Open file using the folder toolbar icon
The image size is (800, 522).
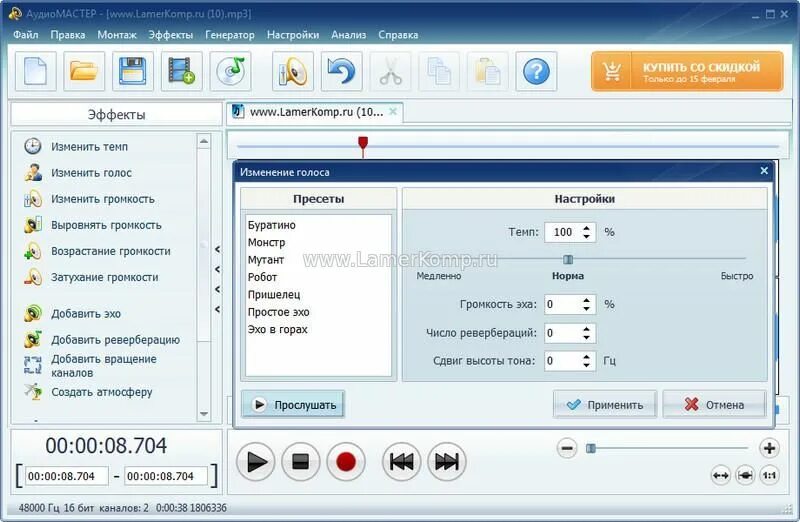[84, 71]
